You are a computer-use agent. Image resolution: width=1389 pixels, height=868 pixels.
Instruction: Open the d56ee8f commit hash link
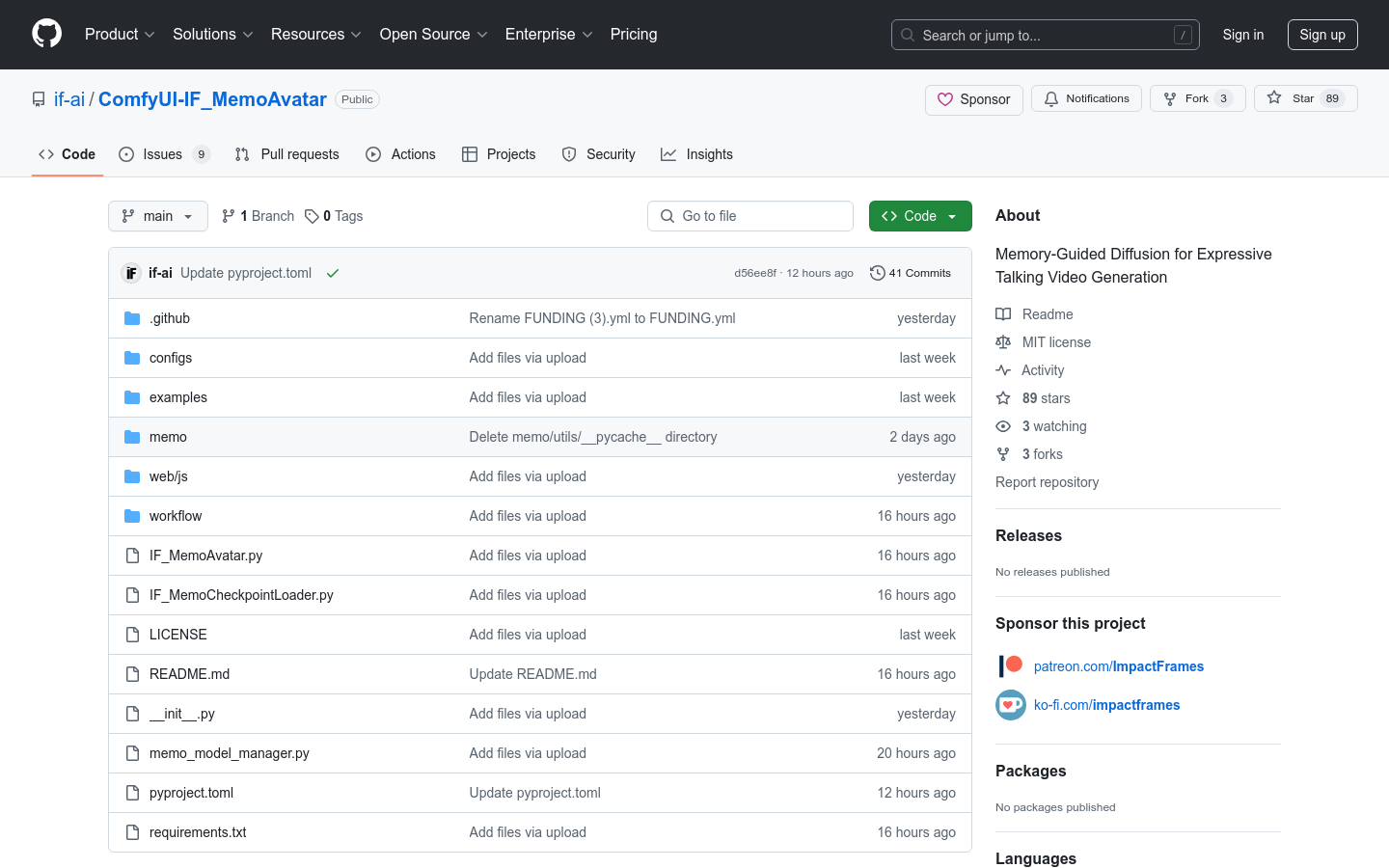click(755, 273)
